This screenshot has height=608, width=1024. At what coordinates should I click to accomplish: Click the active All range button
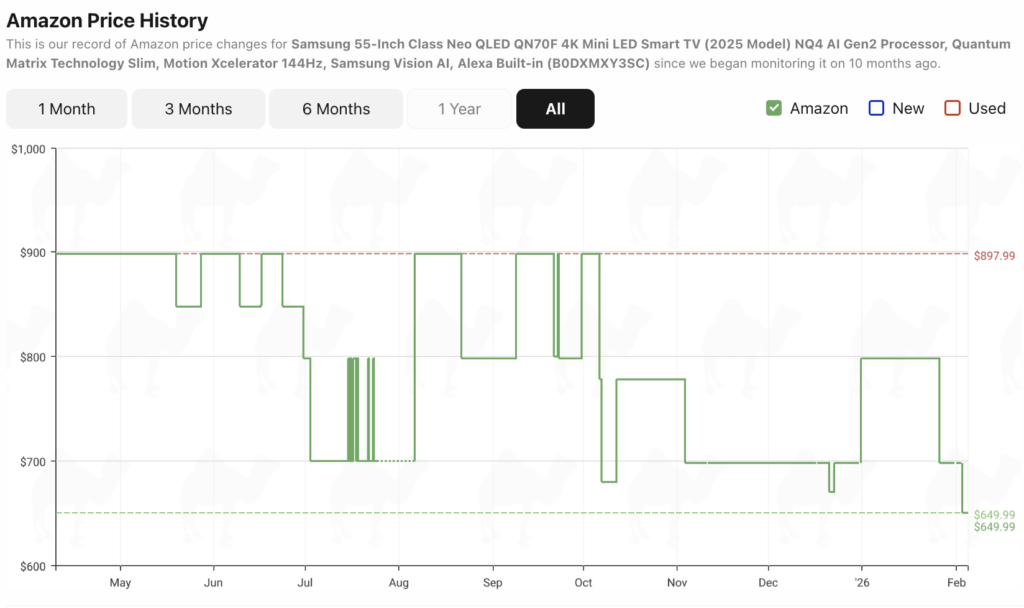[555, 109]
